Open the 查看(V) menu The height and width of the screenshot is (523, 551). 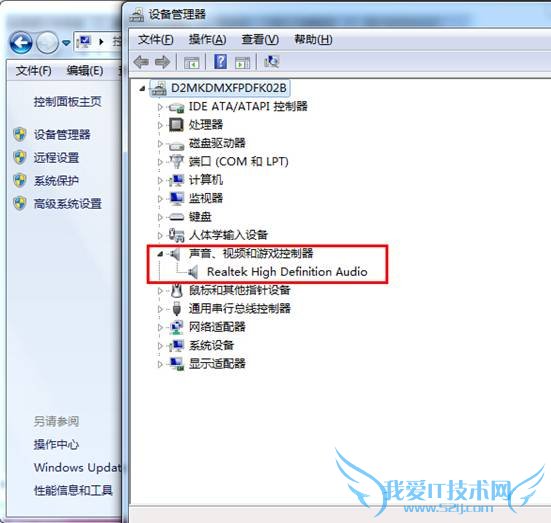click(x=260, y=39)
